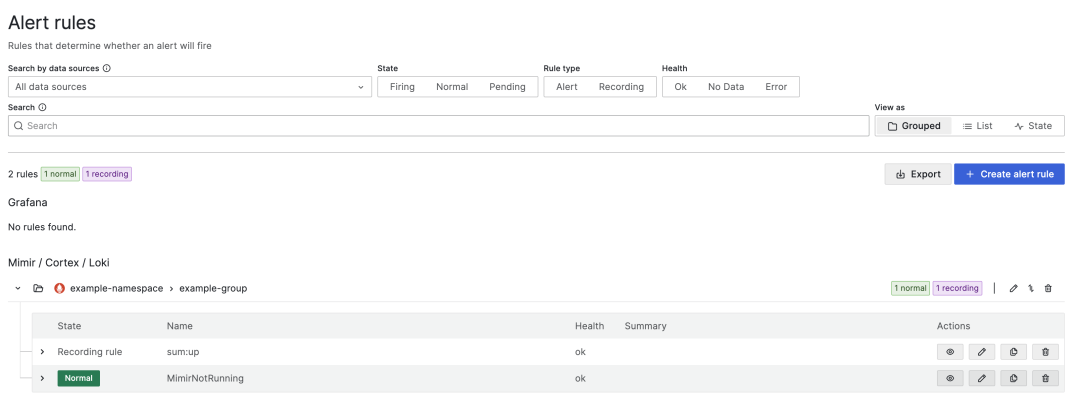Delete the MimirNotRunning rule
The image size is (1080, 409).
tap(1045, 378)
